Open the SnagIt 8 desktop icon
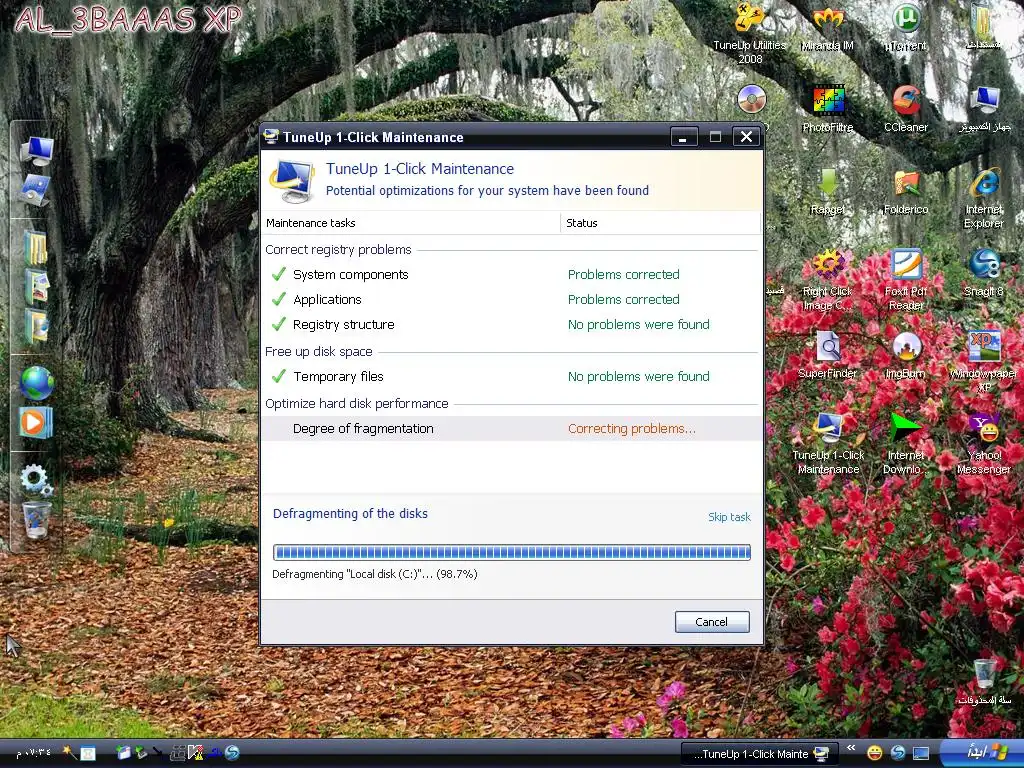The image size is (1024, 768). [x=984, y=274]
